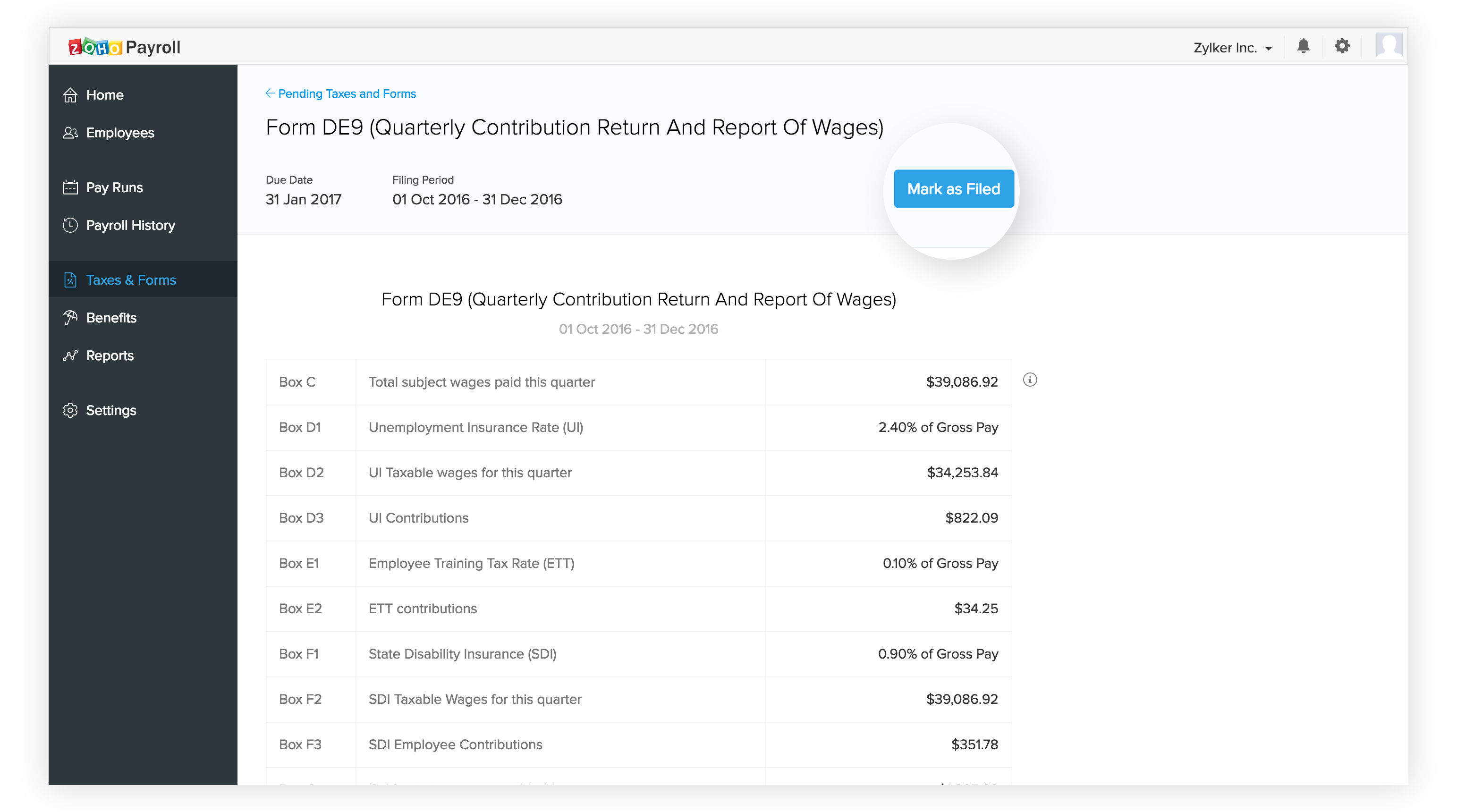Expand the Zylker Inc. organization dropdown
The height and width of the screenshot is (812, 1457).
point(1233,48)
